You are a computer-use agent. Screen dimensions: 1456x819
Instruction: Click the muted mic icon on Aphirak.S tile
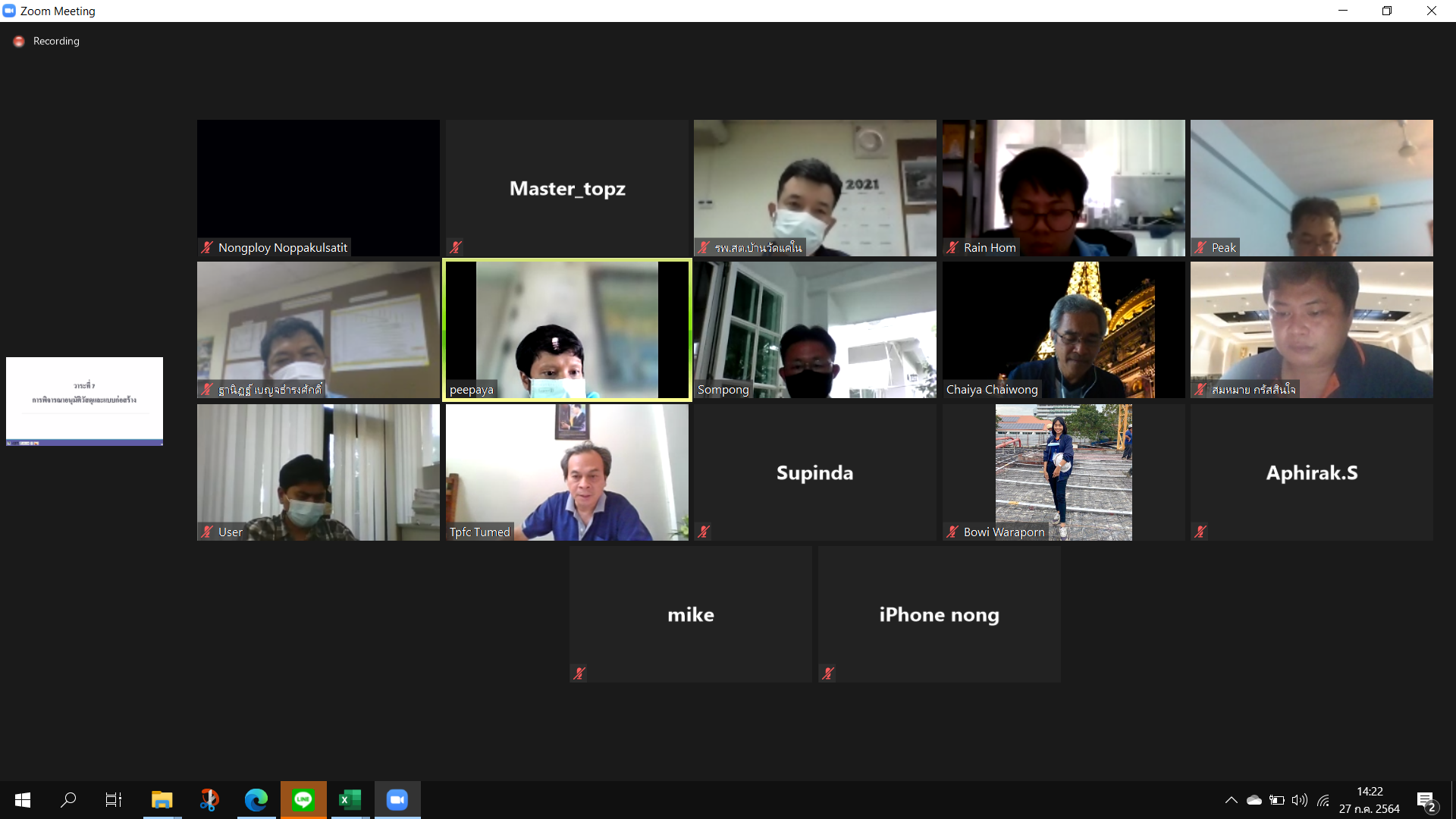(1200, 532)
